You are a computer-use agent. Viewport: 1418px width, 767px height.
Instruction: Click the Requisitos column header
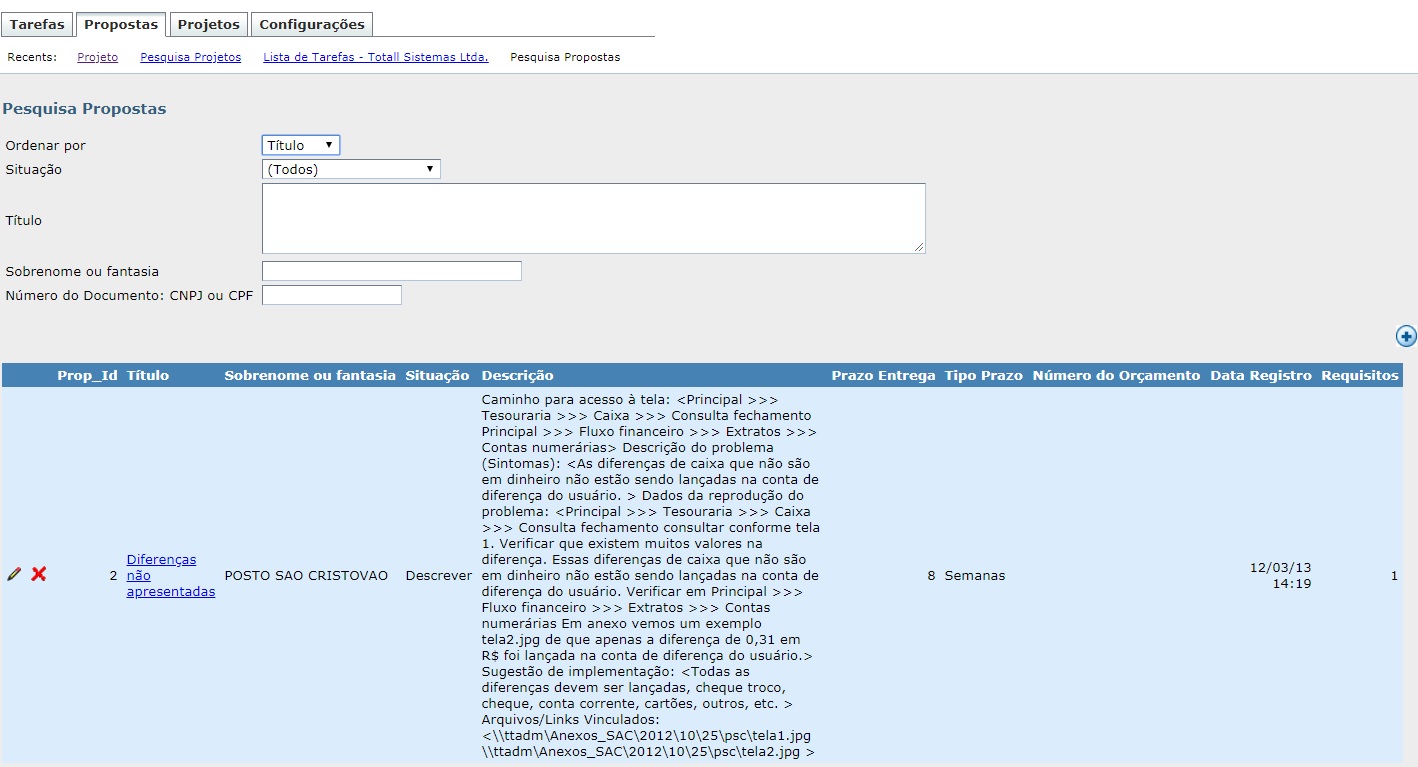(x=1360, y=375)
